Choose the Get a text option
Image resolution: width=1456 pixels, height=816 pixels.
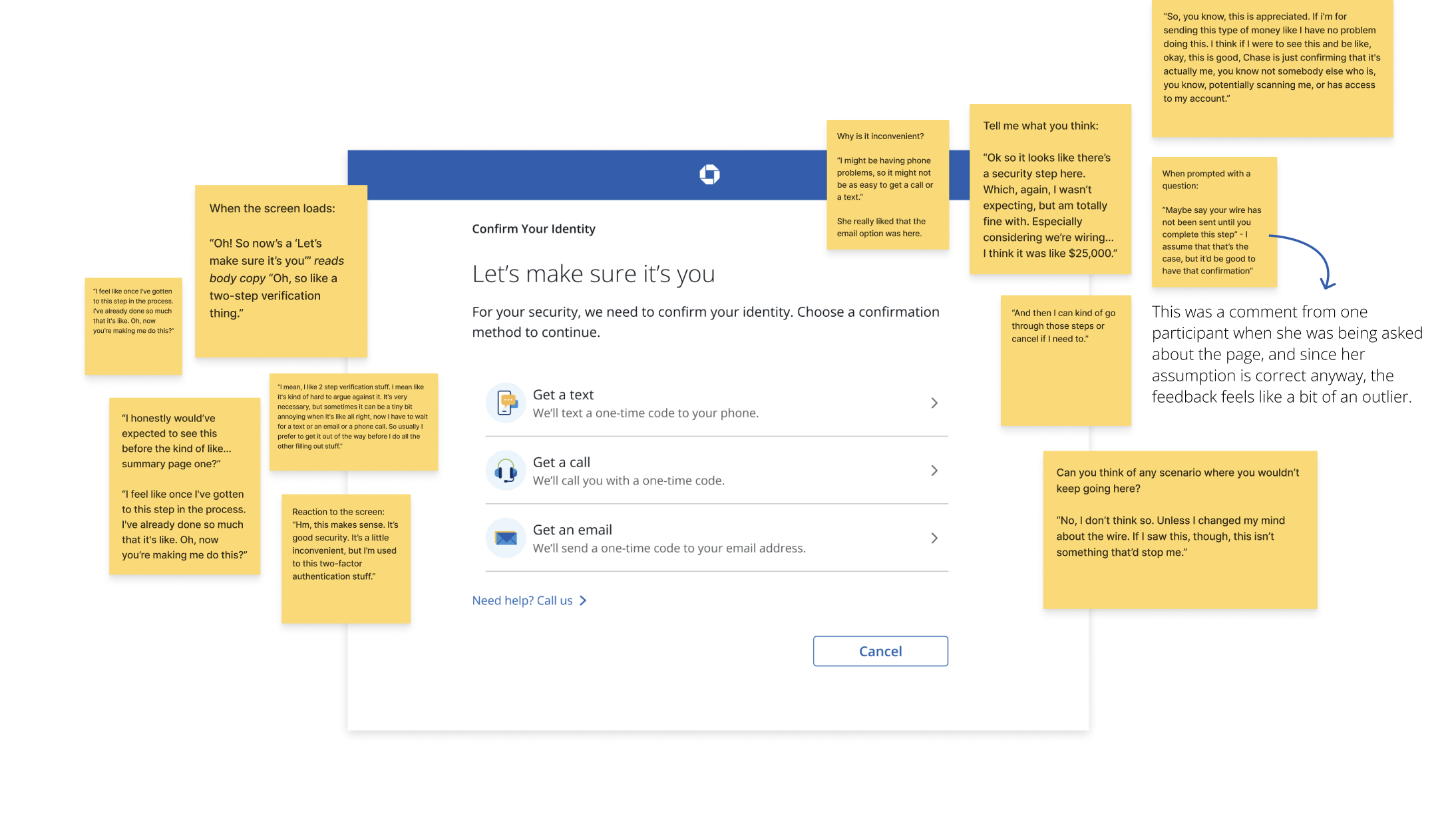[x=563, y=395]
